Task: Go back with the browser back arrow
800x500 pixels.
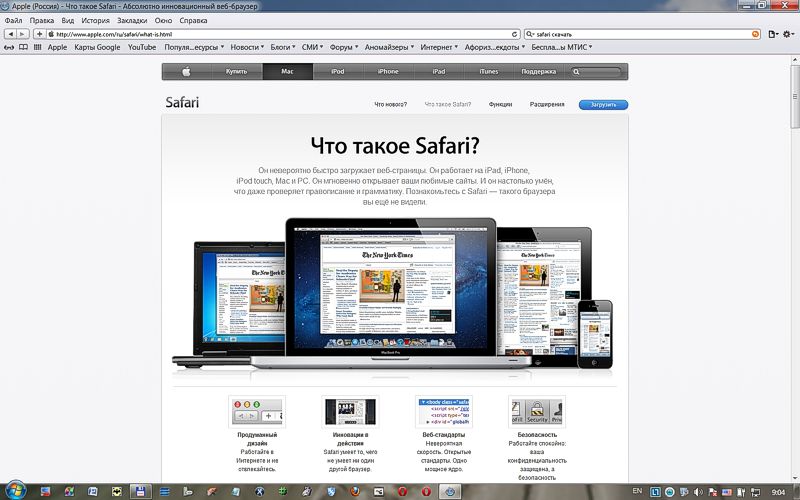Action: [11, 34]
